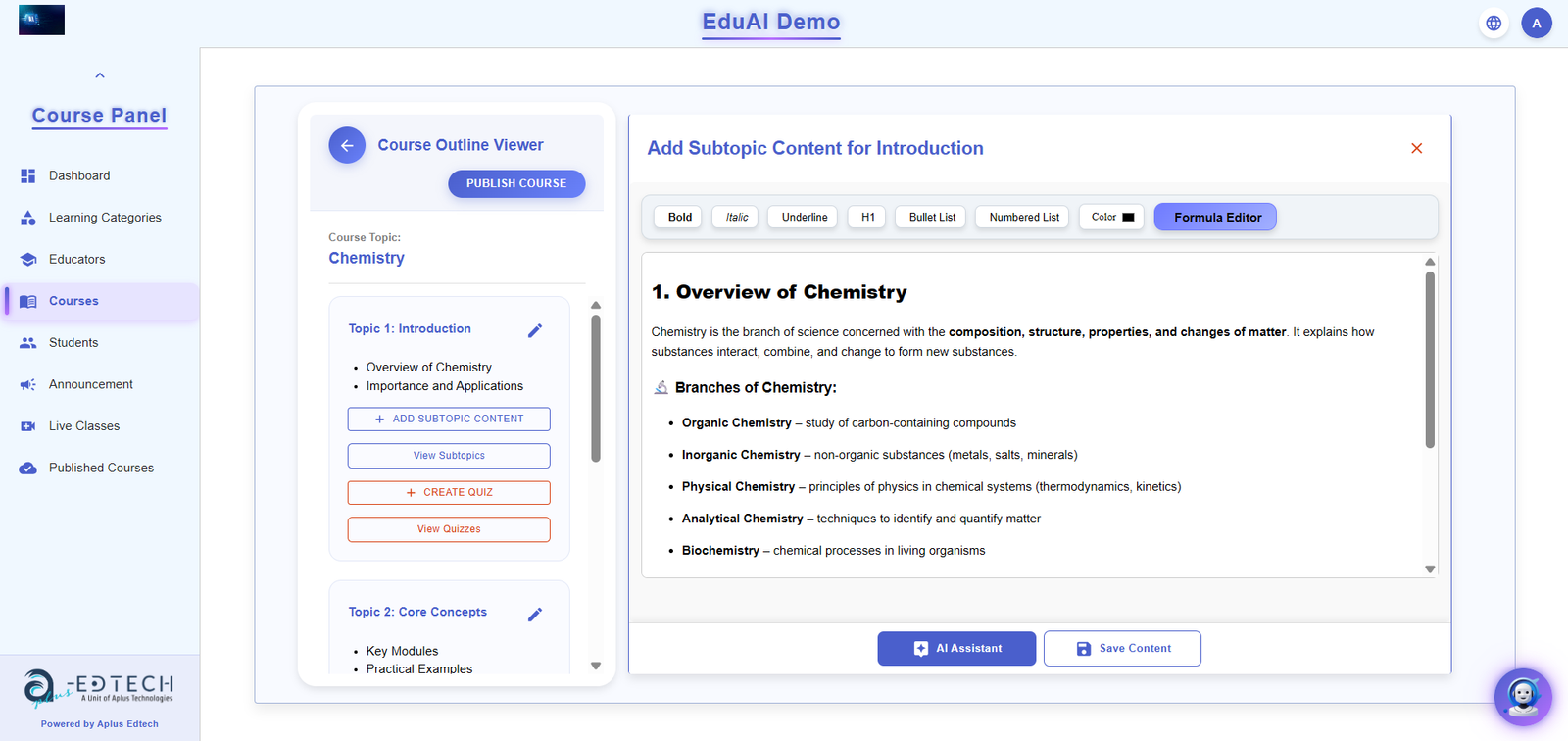Image resolution: width=1568 pixels, height=741 pixels.
Task: Open Published Courses via the cloud icon
Action: [x=27, y=468]
